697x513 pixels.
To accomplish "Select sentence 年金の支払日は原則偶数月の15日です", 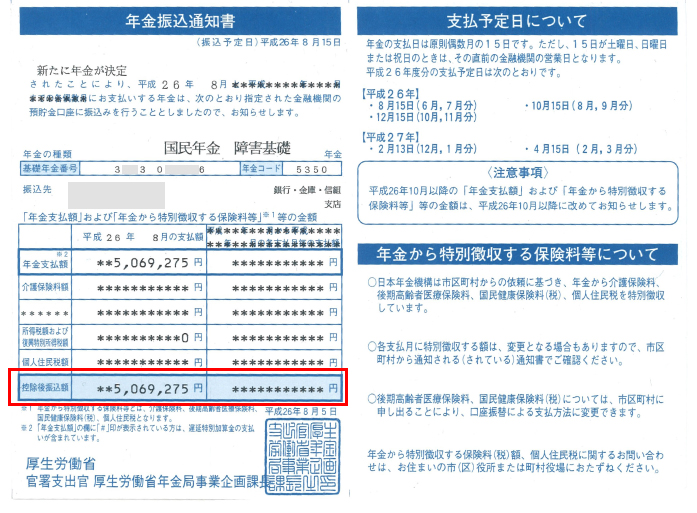I will (x=450, y=44).
